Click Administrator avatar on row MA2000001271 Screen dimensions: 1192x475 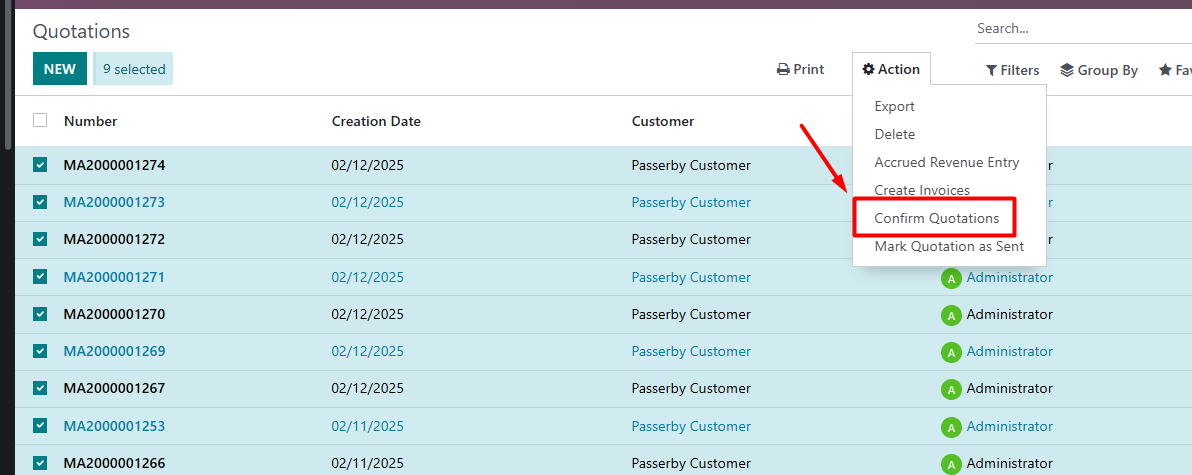(x=951, y=278)
